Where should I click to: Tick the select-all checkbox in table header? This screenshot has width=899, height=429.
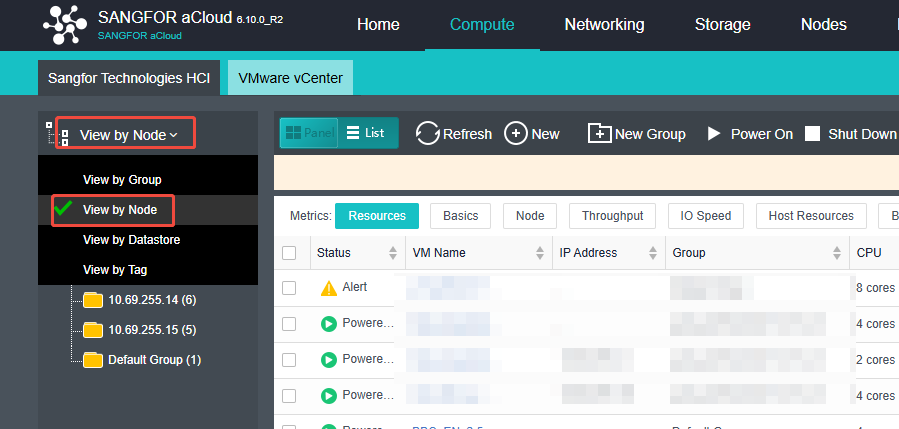(x=289, y=253)
